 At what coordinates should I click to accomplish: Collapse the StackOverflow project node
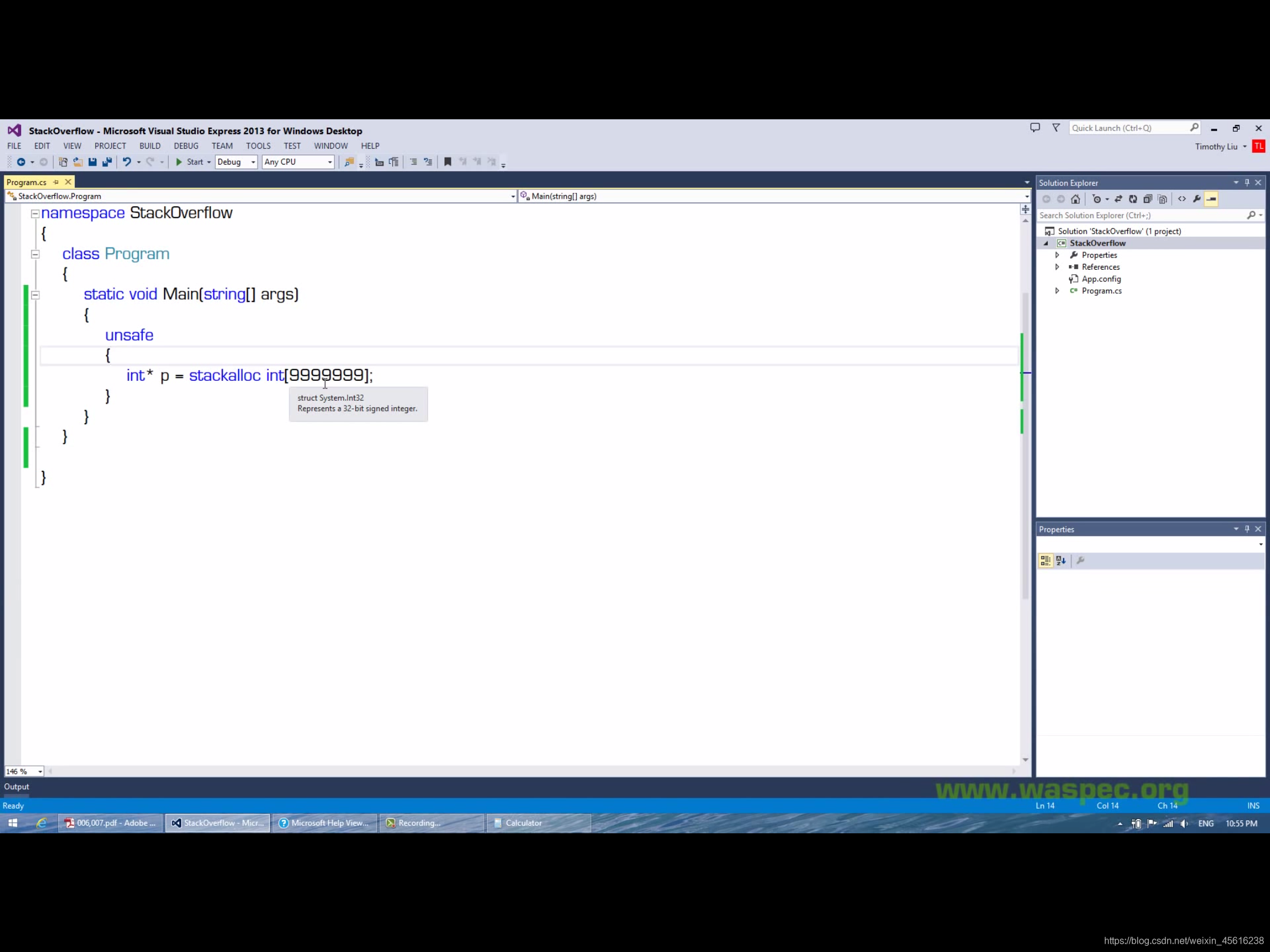1046,243
